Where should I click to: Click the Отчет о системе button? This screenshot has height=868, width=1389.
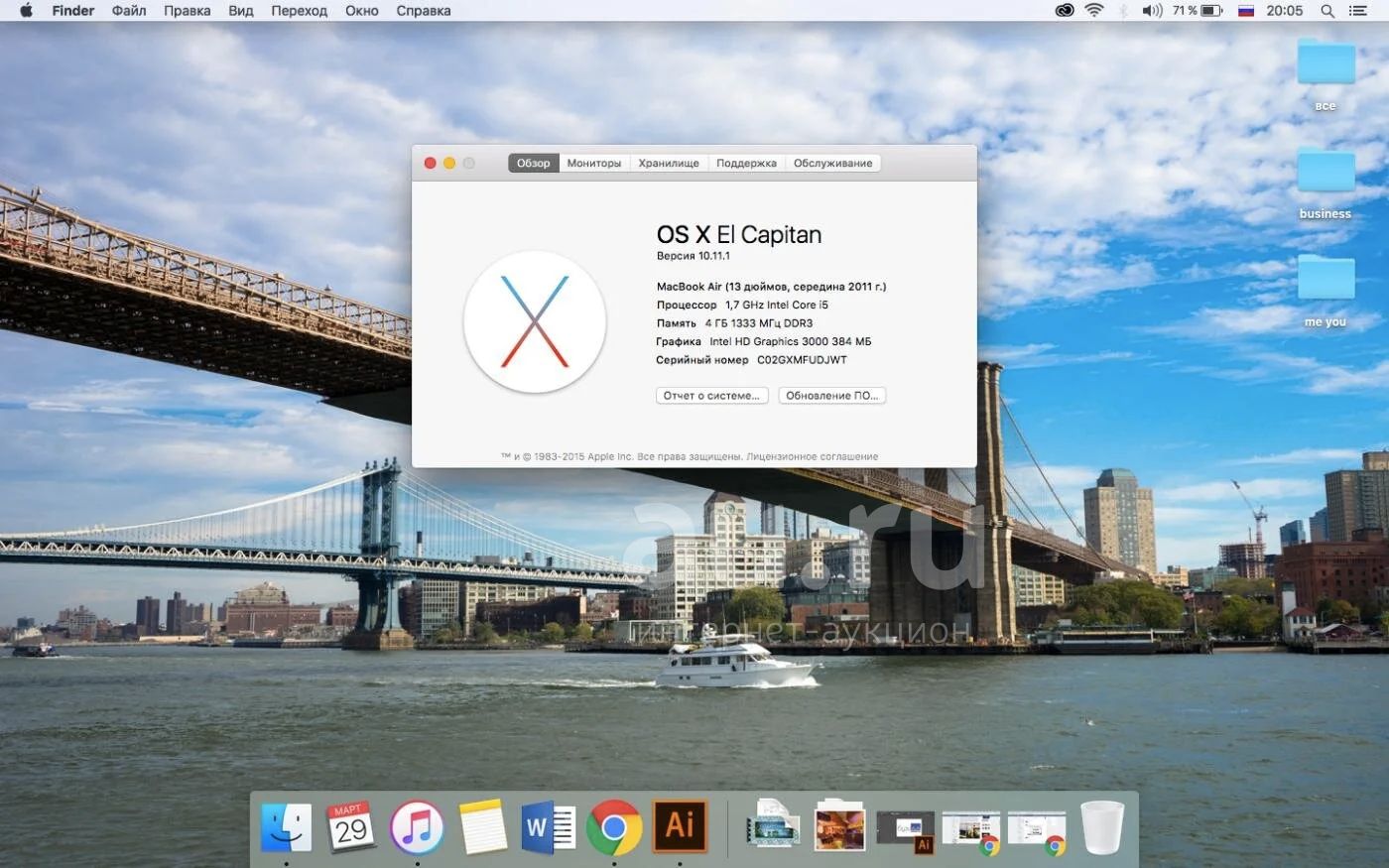[711, 396]
